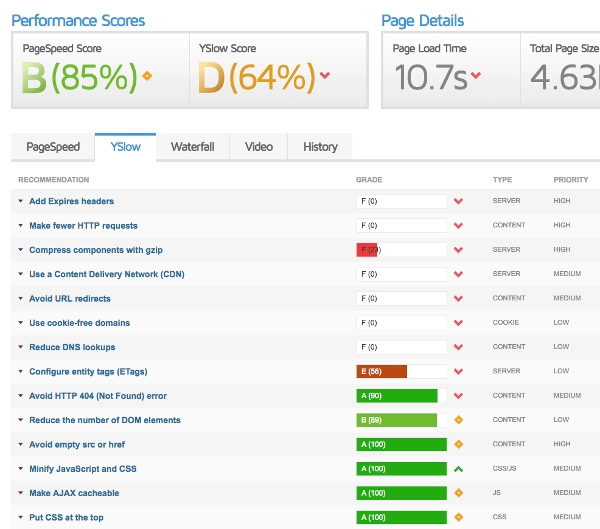Screen dimensions: 600x529
Task: Open Reduce the number of DOM elements
Action: 105,420
